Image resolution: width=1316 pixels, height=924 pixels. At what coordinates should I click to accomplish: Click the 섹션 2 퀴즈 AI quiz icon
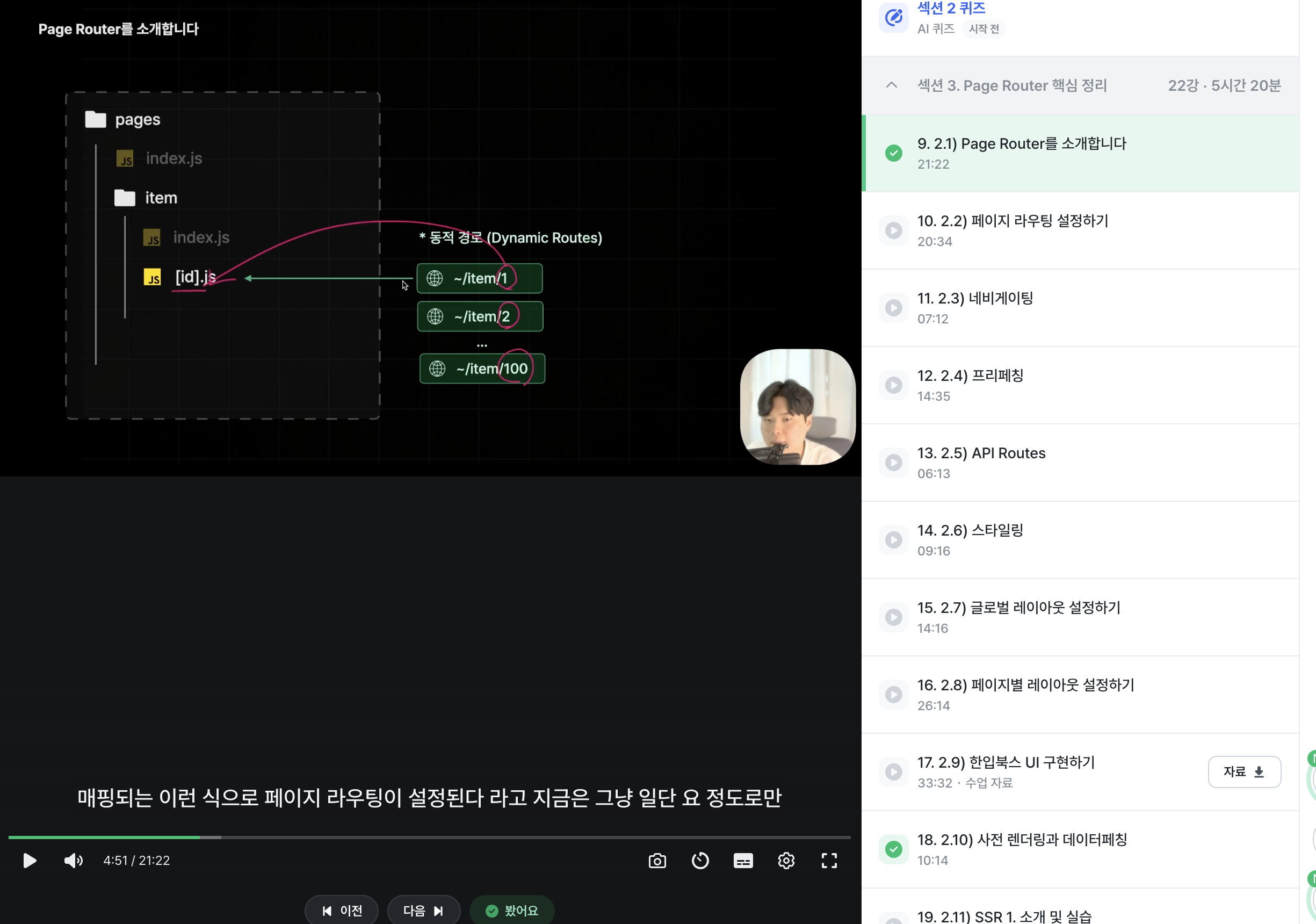tap(893, 18)
